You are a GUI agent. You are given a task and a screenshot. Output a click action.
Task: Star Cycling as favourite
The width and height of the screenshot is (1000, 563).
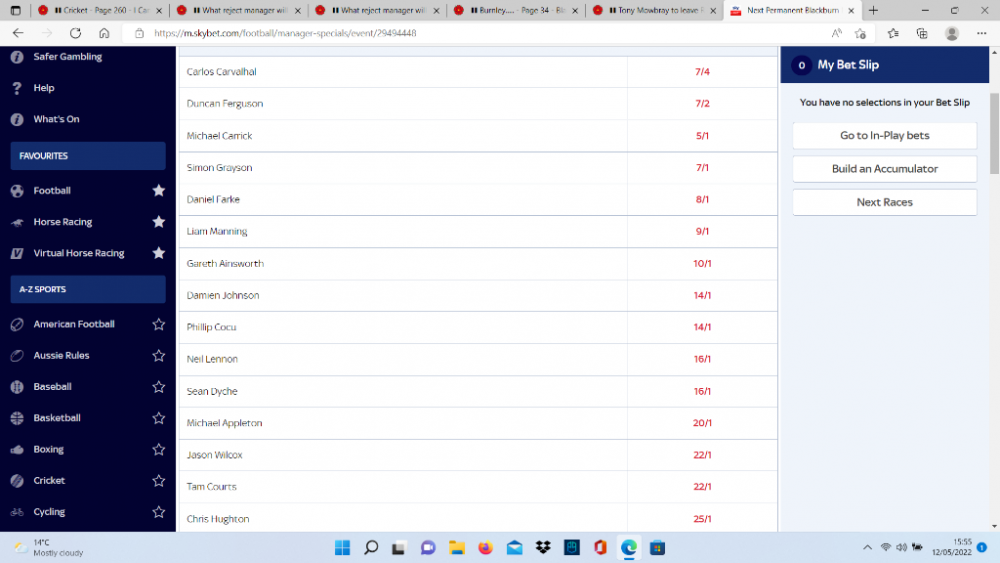tap(159, 511)
